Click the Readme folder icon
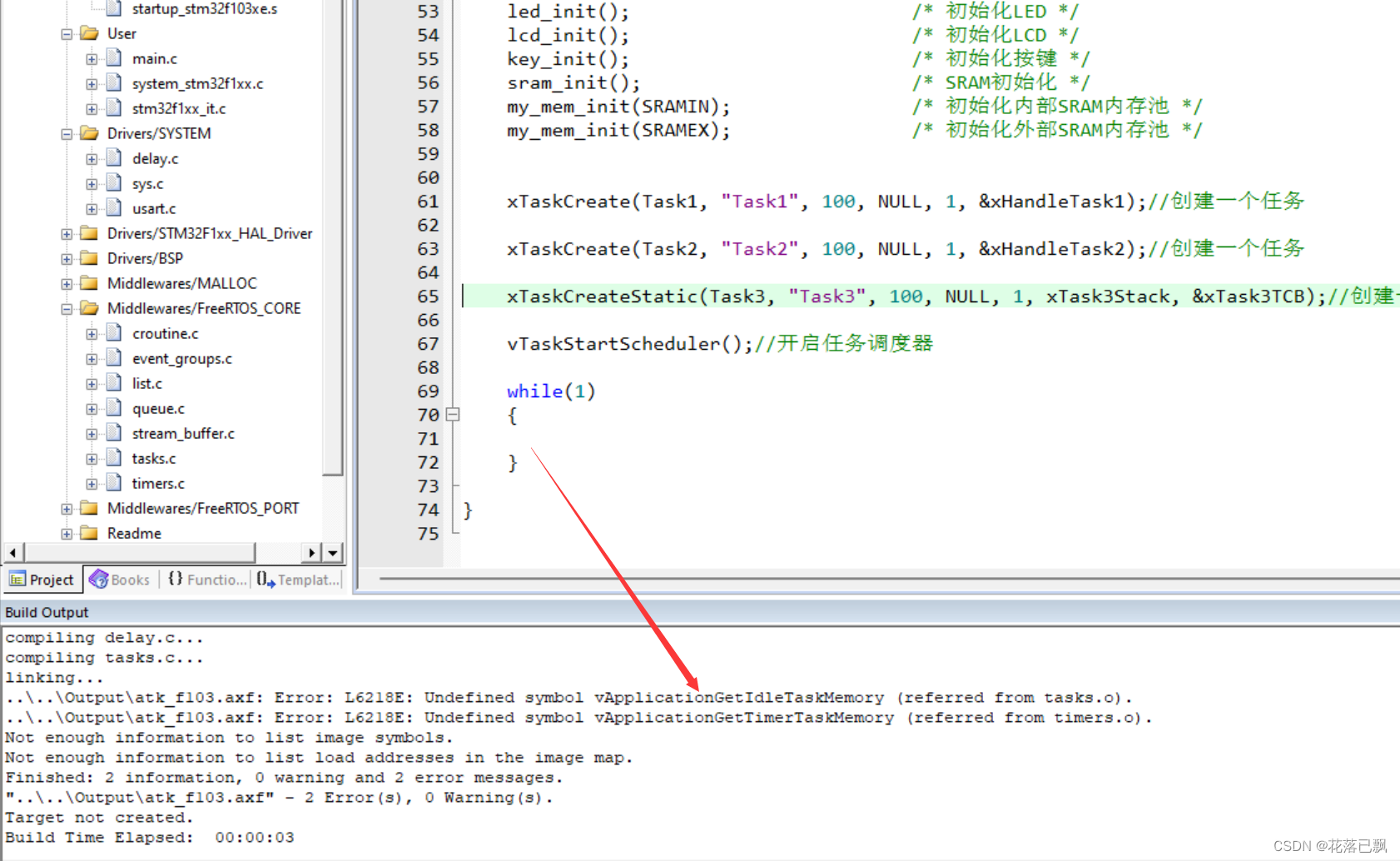1400x861 pixels. (89, 533)
